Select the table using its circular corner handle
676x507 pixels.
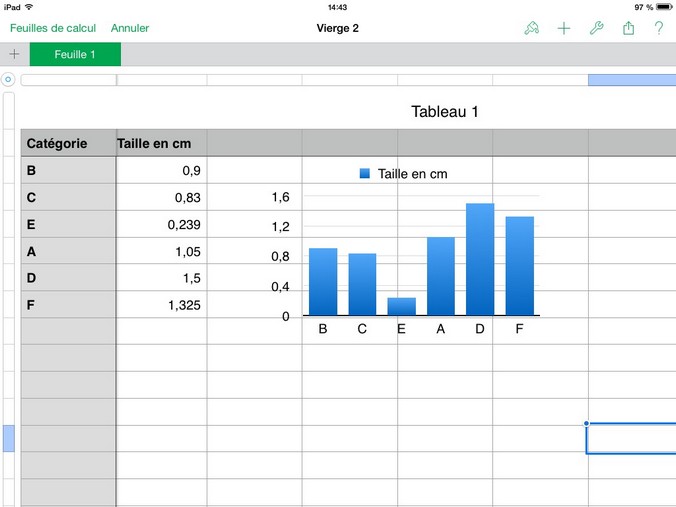tap(9, 79)
